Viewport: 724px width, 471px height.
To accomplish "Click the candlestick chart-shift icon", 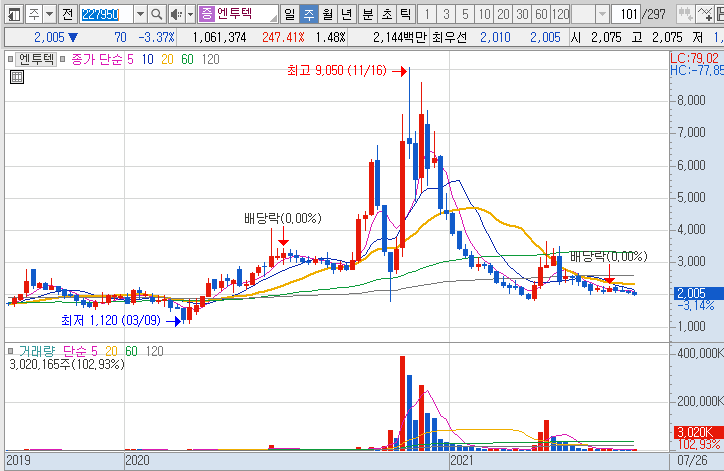I will (685, 14).
